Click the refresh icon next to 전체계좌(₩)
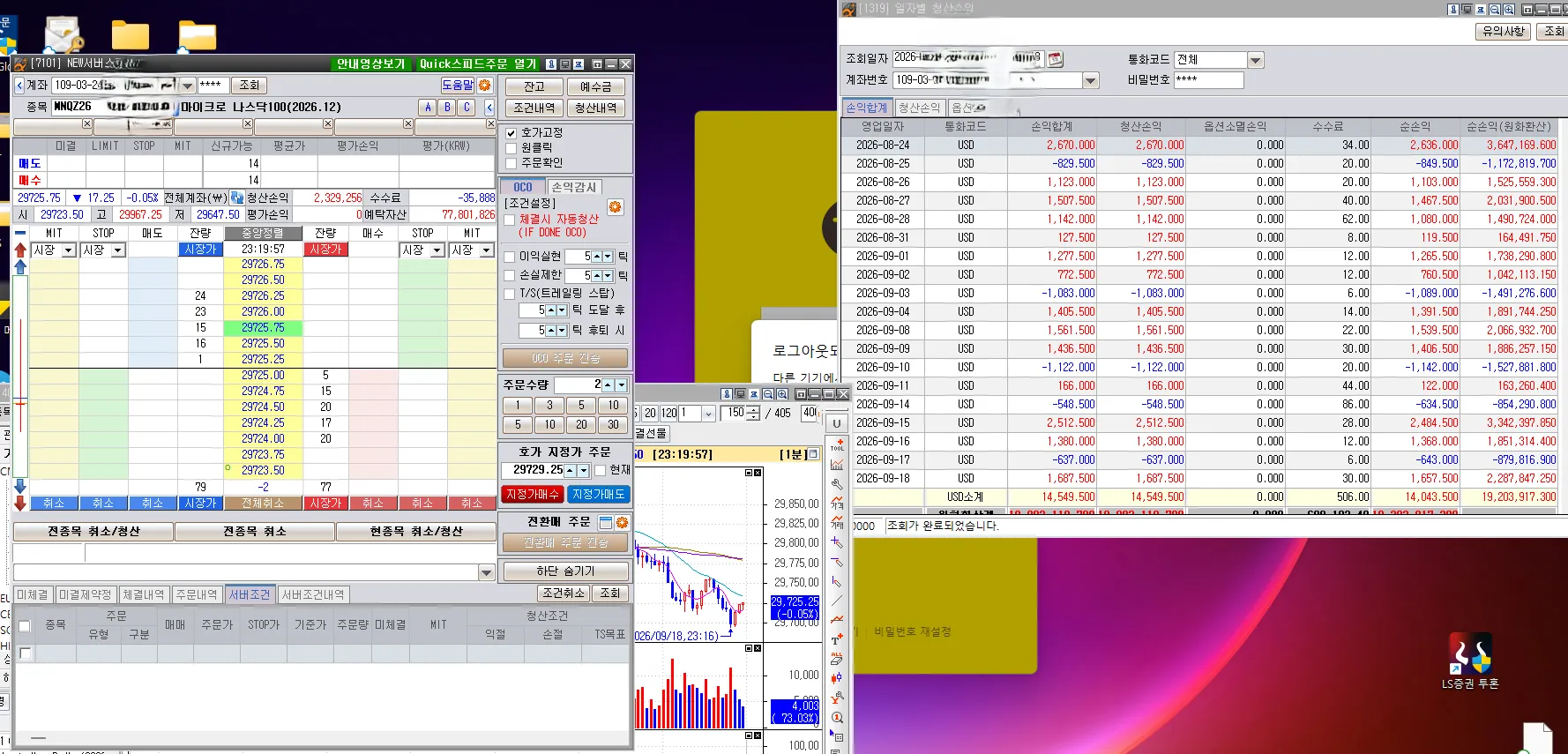 [x=237, y=198]
